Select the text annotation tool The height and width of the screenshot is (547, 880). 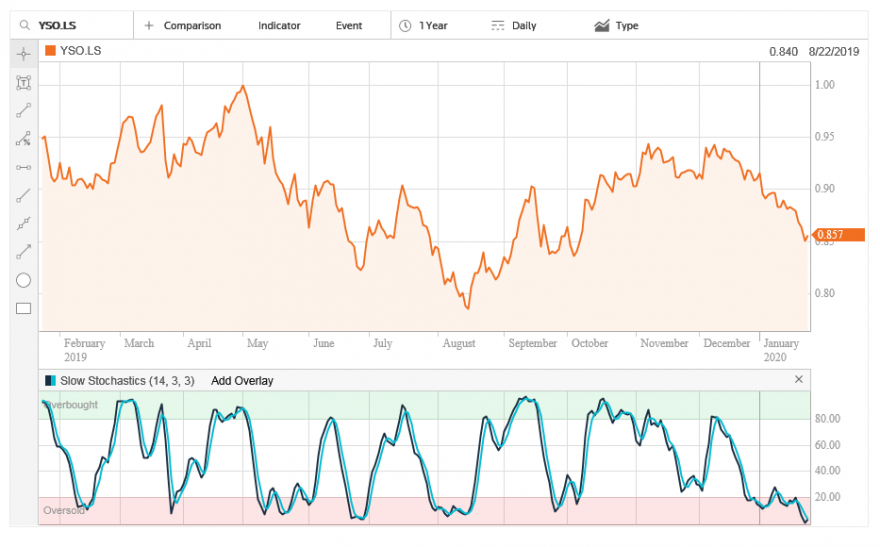(x=23, y=82)
